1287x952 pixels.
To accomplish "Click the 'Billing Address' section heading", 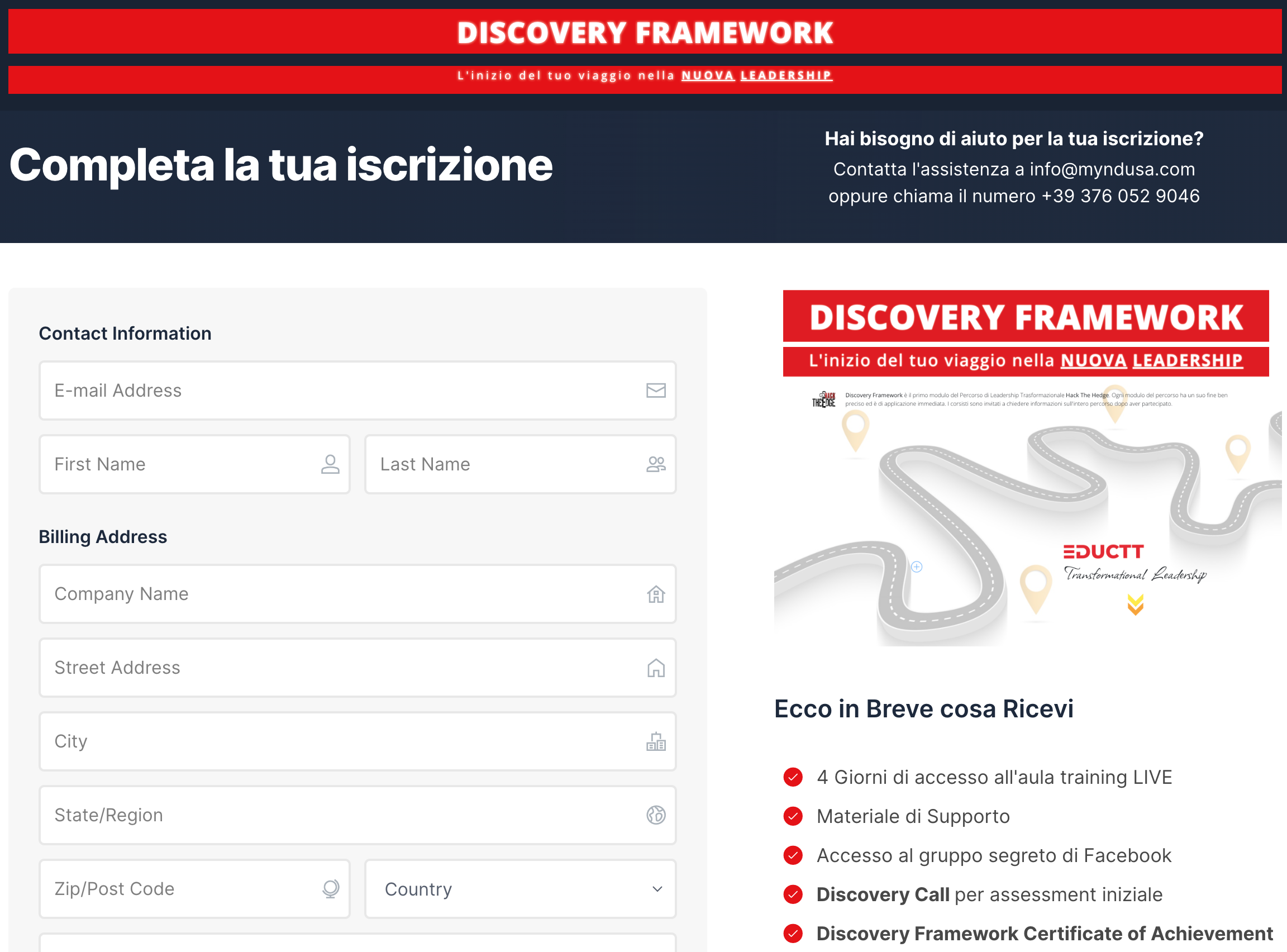I will point(103,537).
